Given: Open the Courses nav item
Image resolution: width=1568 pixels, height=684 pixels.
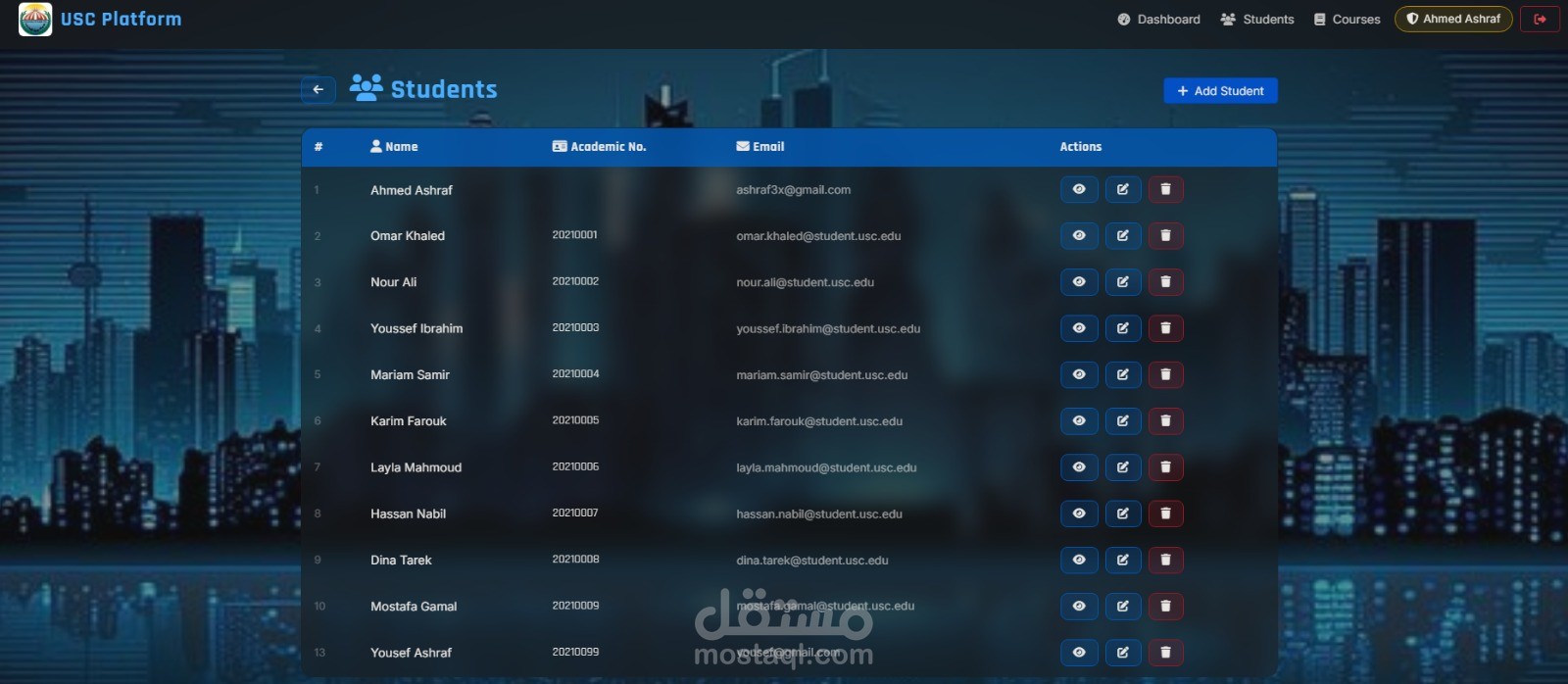Looking at the screenshot, I should (x=1347, y=20).
